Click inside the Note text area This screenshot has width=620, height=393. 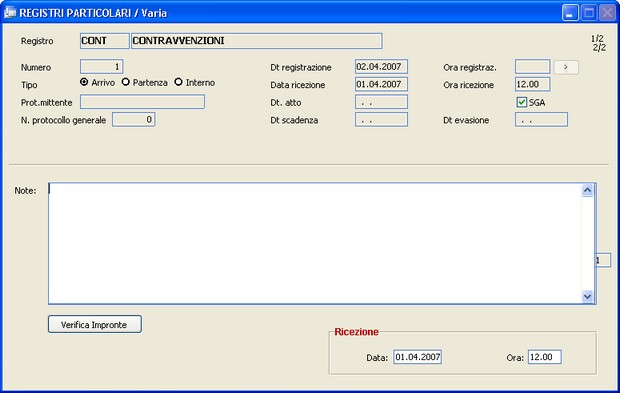(315, 243)
